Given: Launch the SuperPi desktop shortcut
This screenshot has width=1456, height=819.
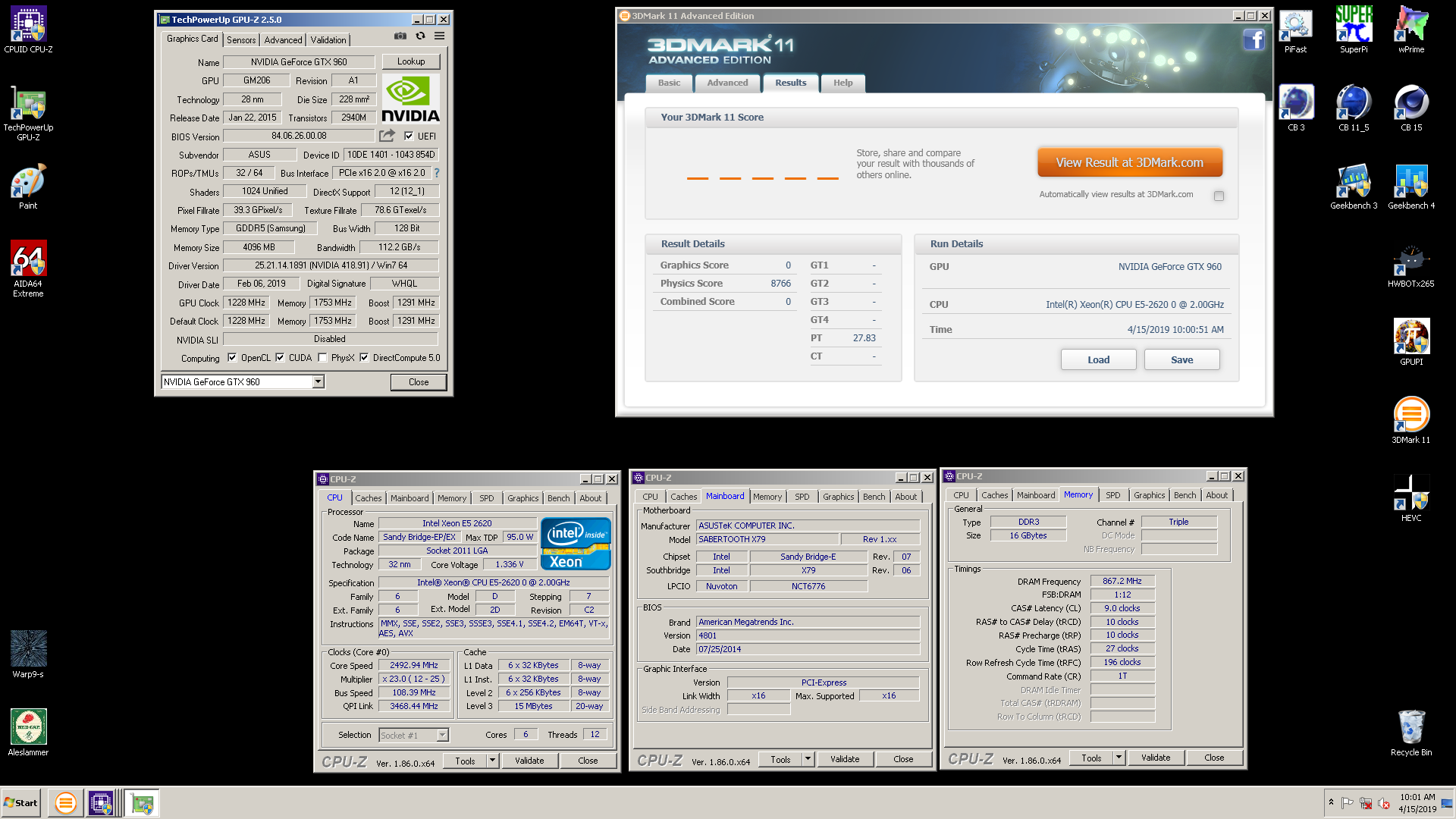Looking at the screenshot, I should pyautogui.click(x=1354, y=30).
